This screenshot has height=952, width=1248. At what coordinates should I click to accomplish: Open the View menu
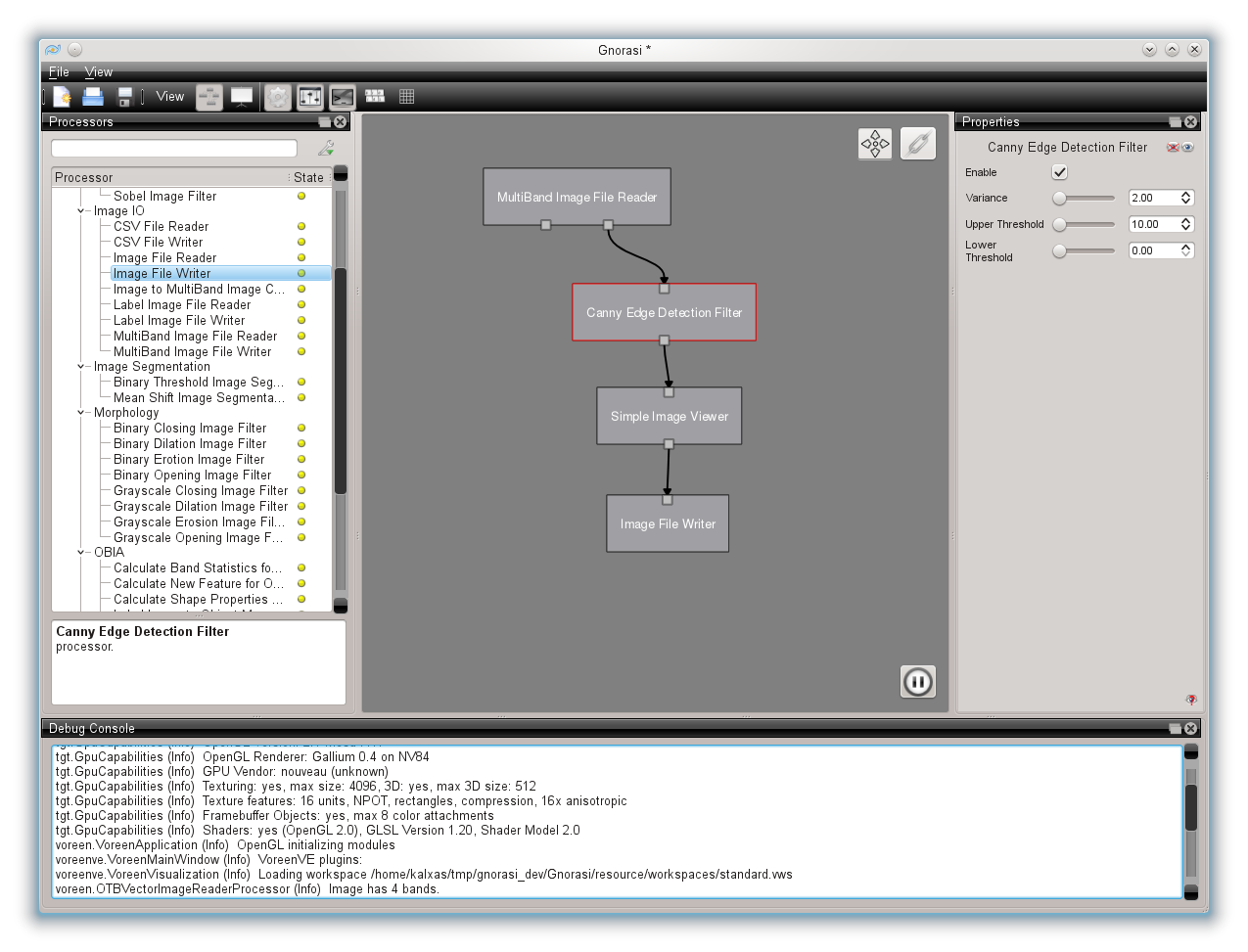tap(98, 72)
